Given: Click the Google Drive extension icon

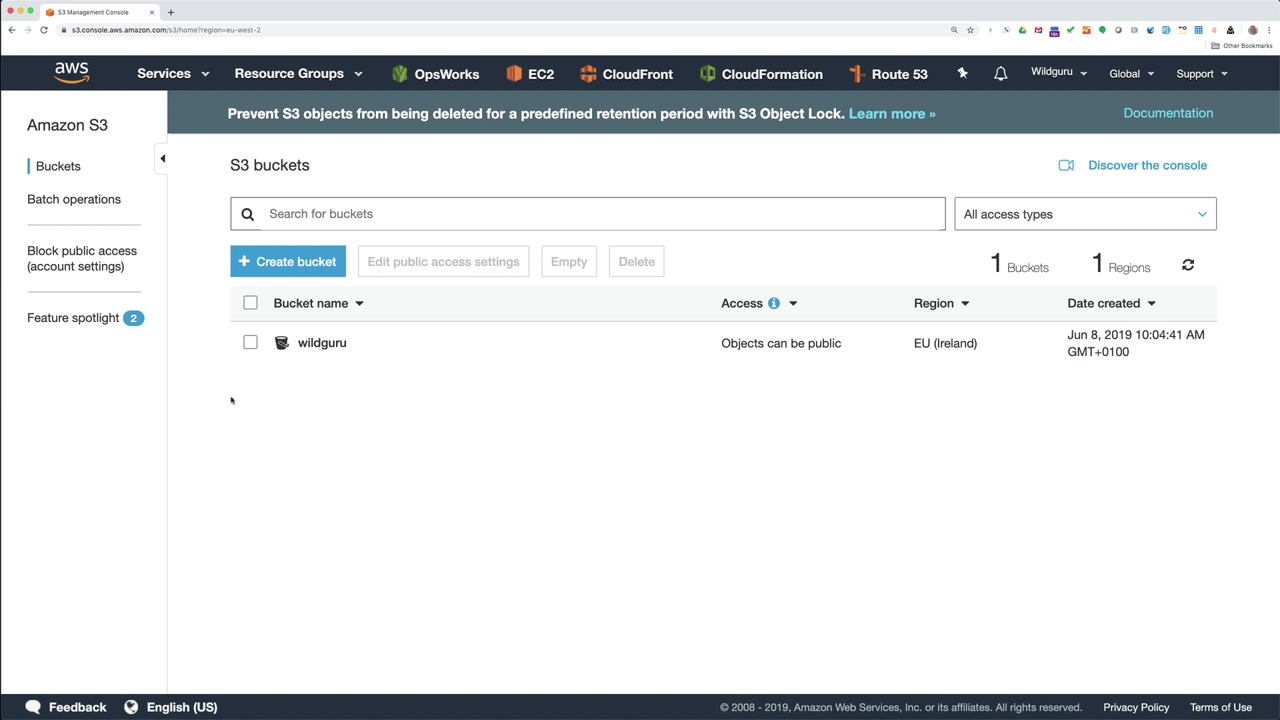Looking at the screenshot, I should 1022,30.
